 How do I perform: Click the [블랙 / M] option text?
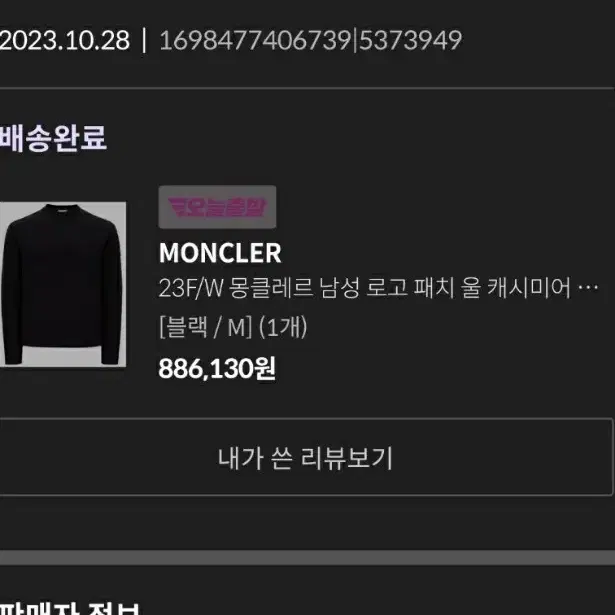tap(205, 327)
